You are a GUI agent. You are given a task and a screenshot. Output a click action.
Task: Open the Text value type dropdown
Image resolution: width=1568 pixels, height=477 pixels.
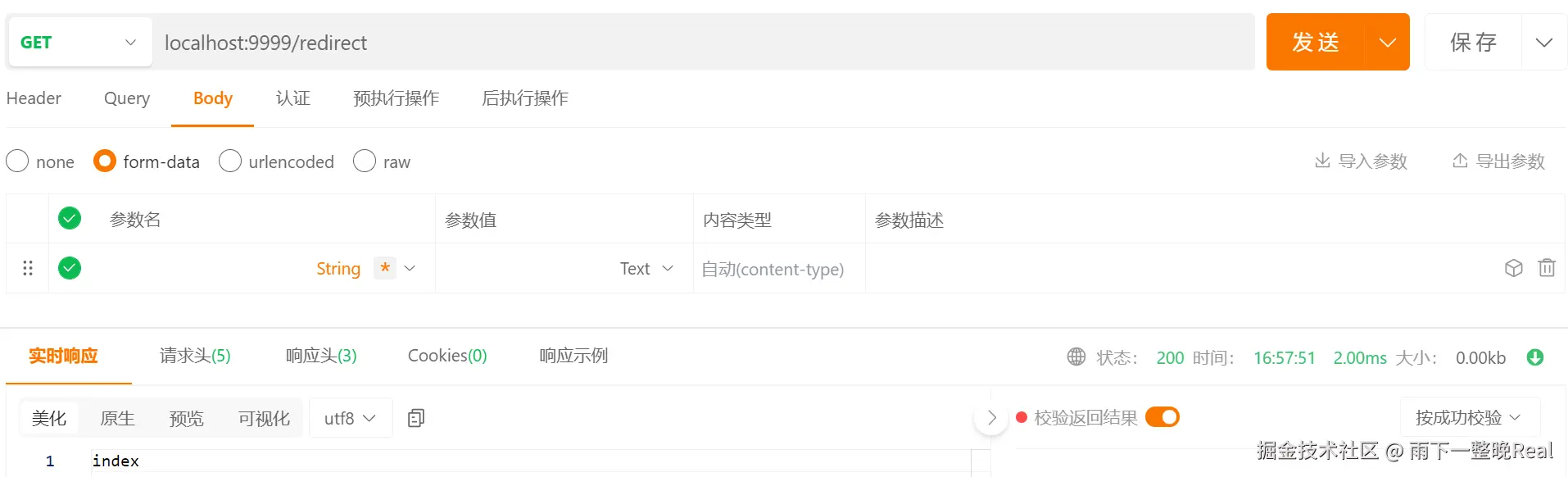click(x=646, y=269)
